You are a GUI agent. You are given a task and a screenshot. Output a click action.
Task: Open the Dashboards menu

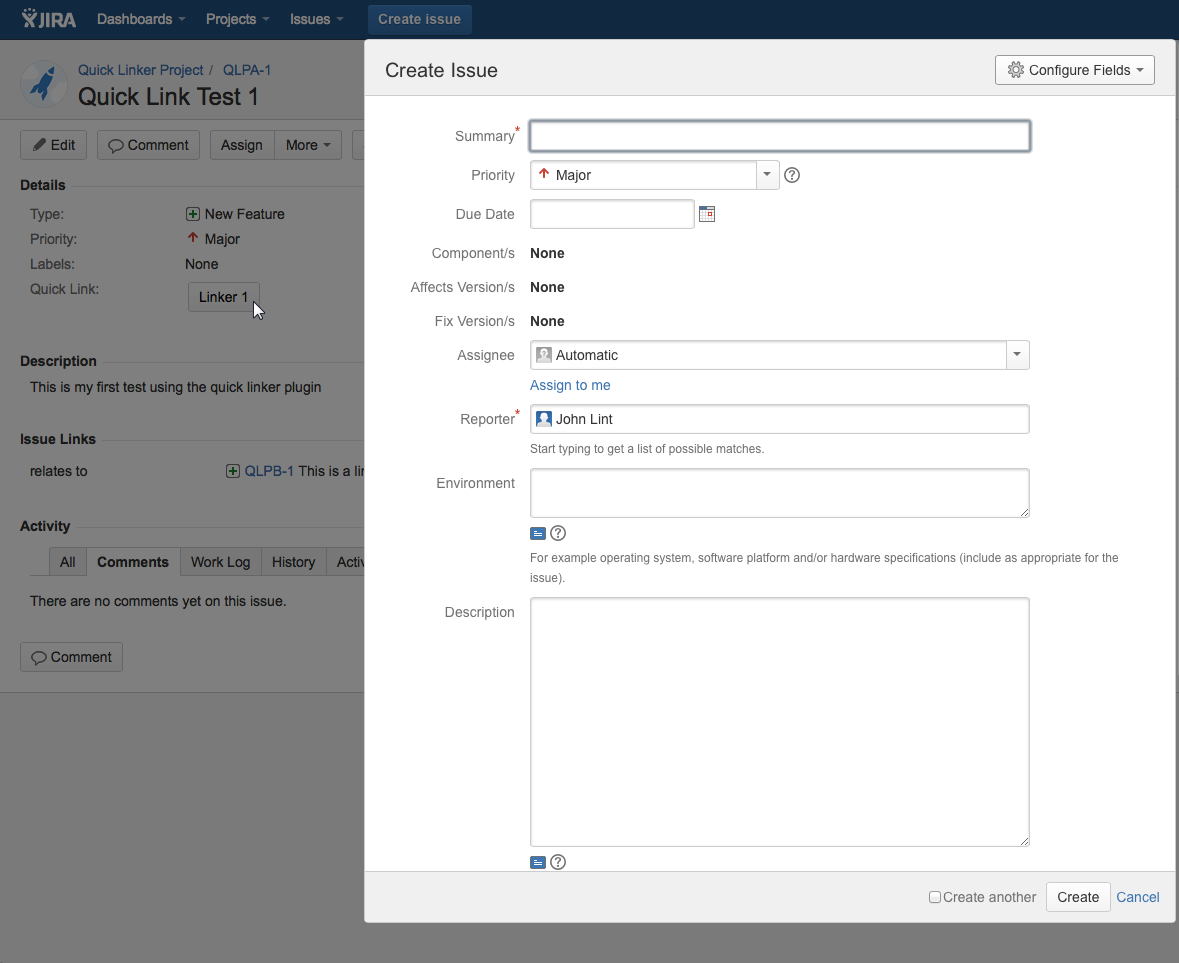pyautogui.click(x=141, y=19)
